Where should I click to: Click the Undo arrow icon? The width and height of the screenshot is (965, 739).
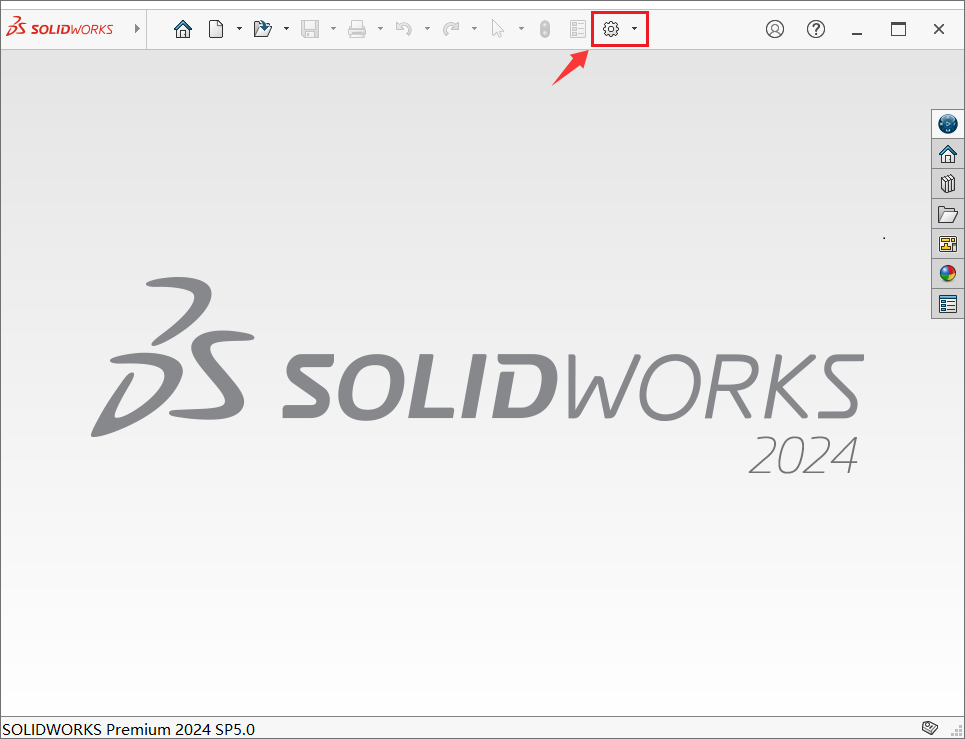tap(404, 29)
